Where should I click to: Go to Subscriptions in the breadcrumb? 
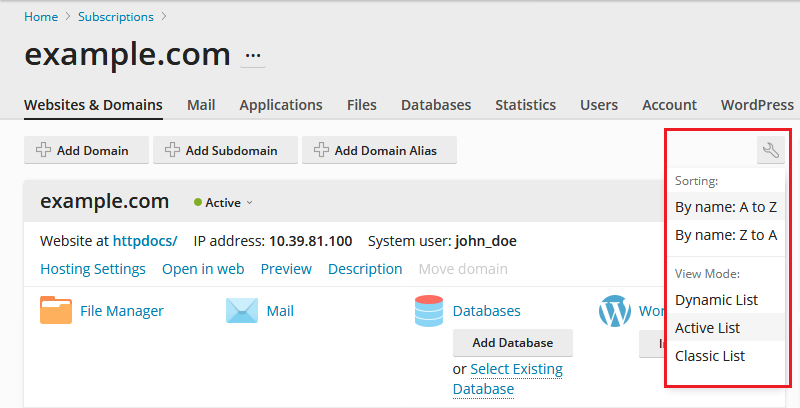pos(117,17)
